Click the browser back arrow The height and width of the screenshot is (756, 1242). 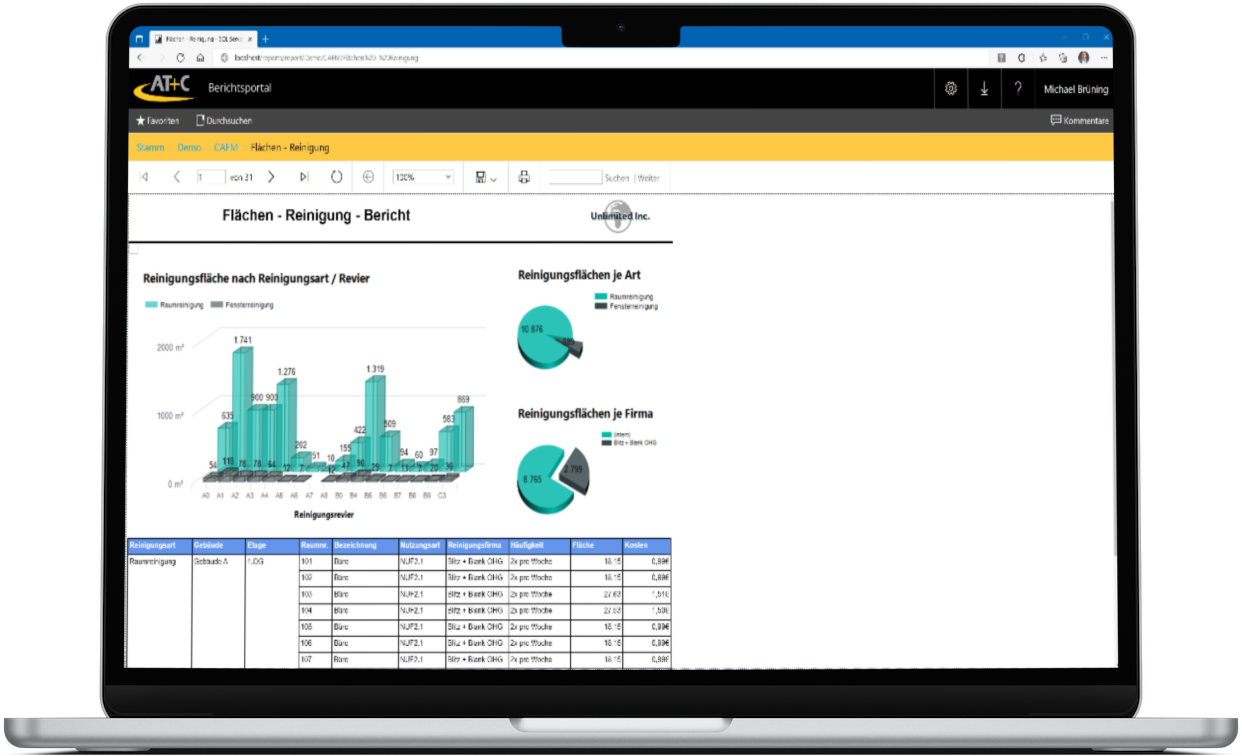pos(142,58)
